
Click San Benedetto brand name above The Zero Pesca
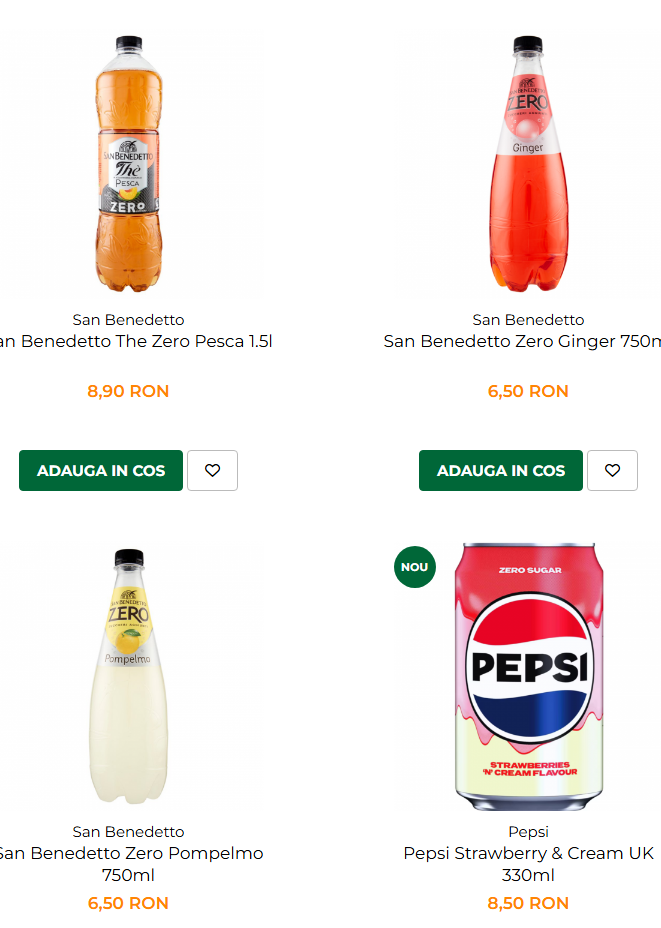click(x=128, y=320)
